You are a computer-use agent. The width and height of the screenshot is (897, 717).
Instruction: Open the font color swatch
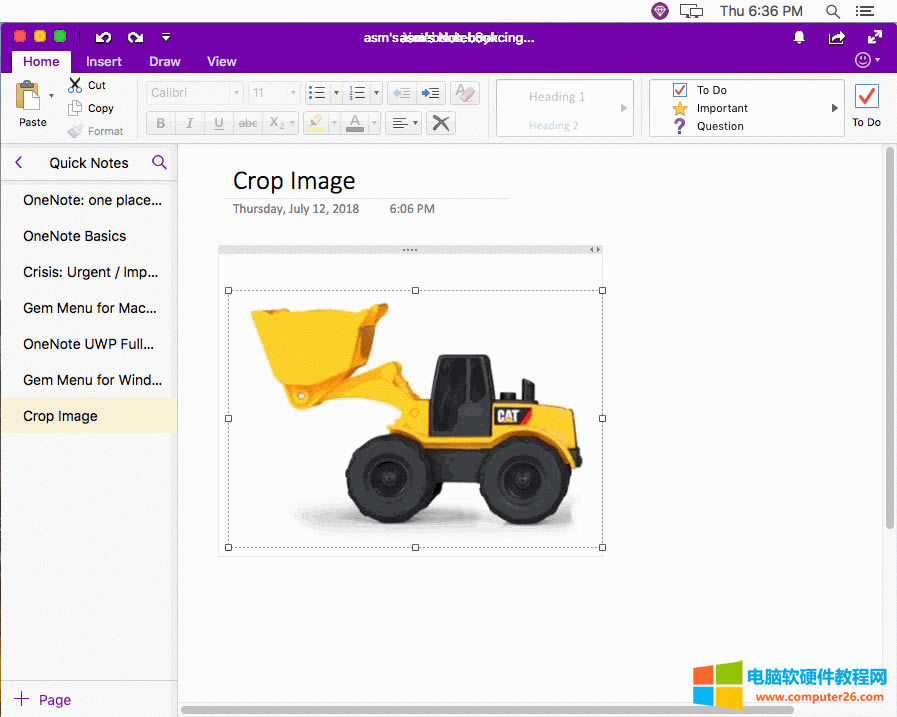click(x=354, y=122)
